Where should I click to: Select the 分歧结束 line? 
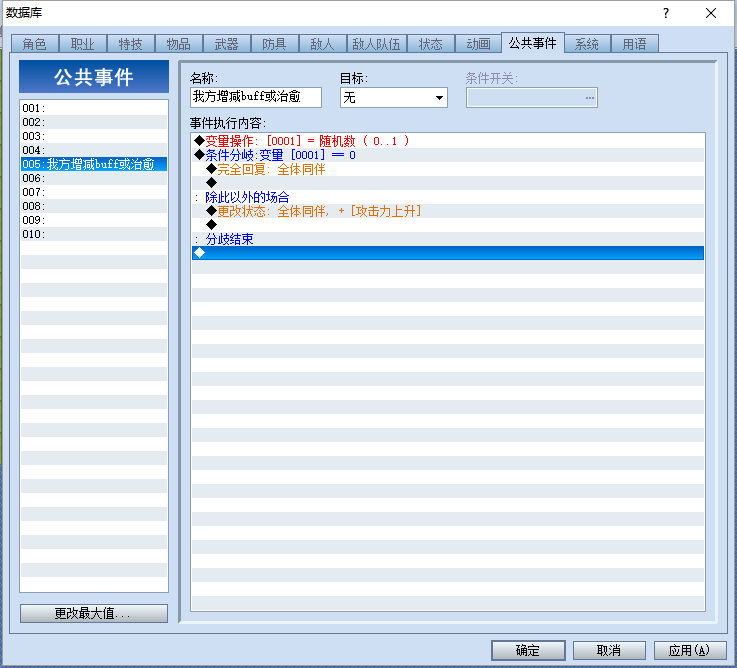coord(447,239)
